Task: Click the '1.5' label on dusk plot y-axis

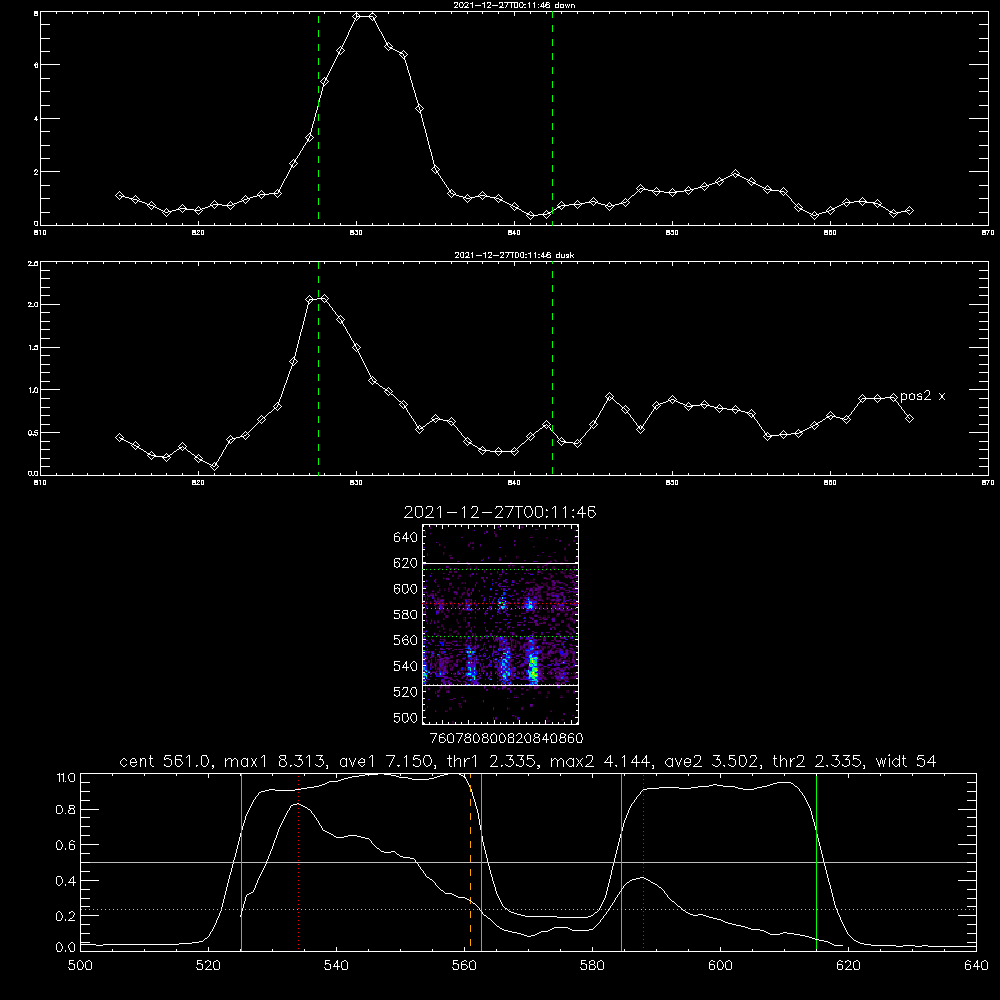Action: click(33, 348)
